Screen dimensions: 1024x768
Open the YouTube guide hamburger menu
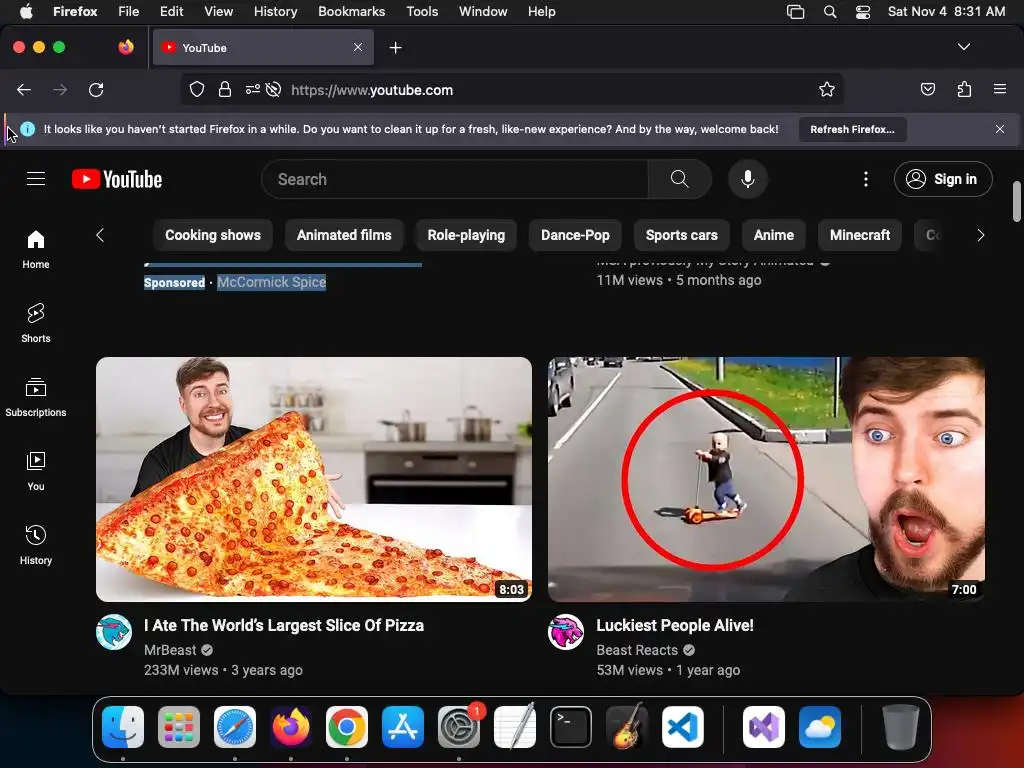click(x=36, y=179)
